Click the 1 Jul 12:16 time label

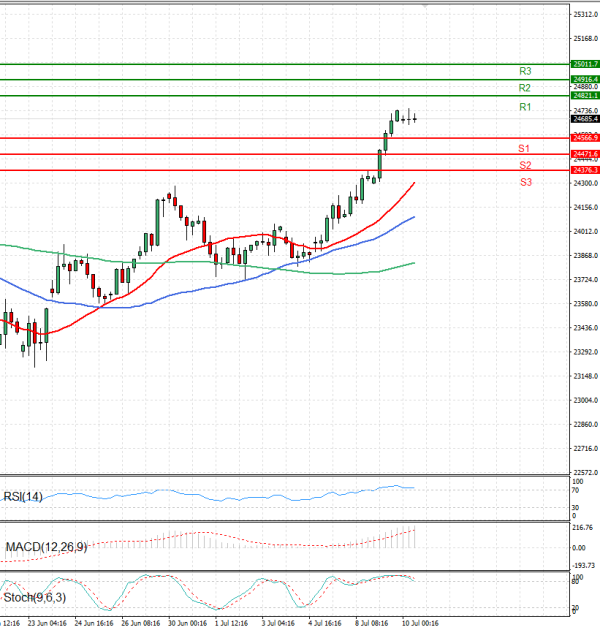pyautogui.click(x=231, y=624)
